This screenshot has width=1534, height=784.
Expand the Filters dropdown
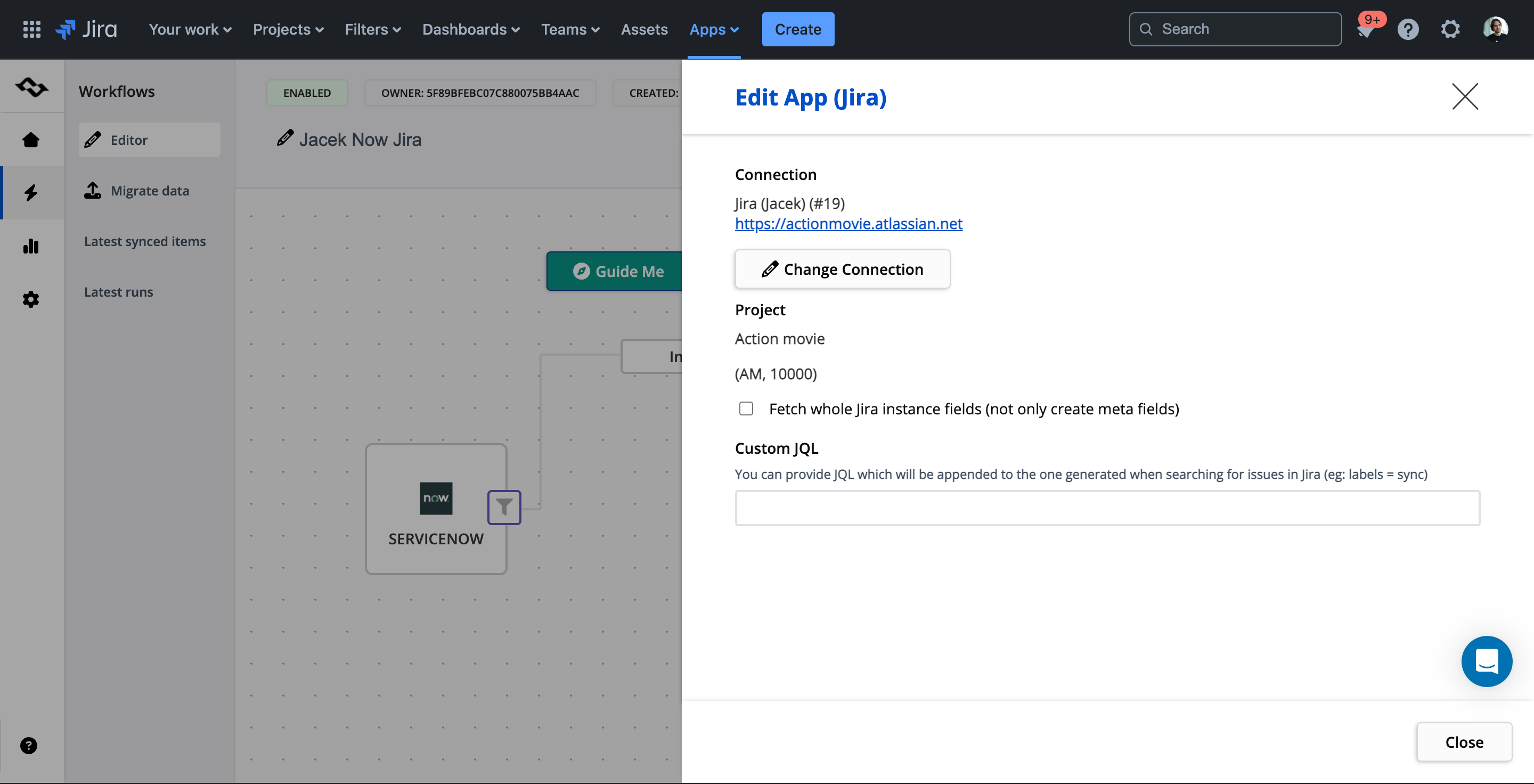coord(373,29)
